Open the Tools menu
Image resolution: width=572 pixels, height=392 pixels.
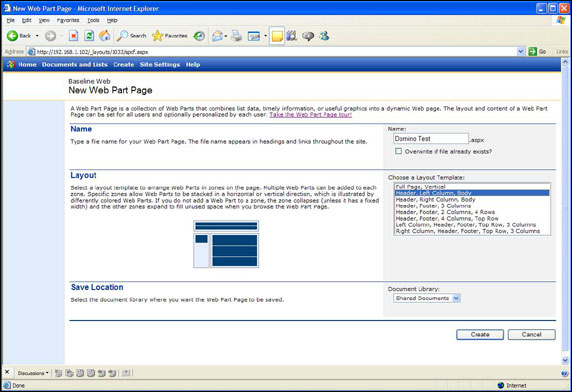point(93,20)
